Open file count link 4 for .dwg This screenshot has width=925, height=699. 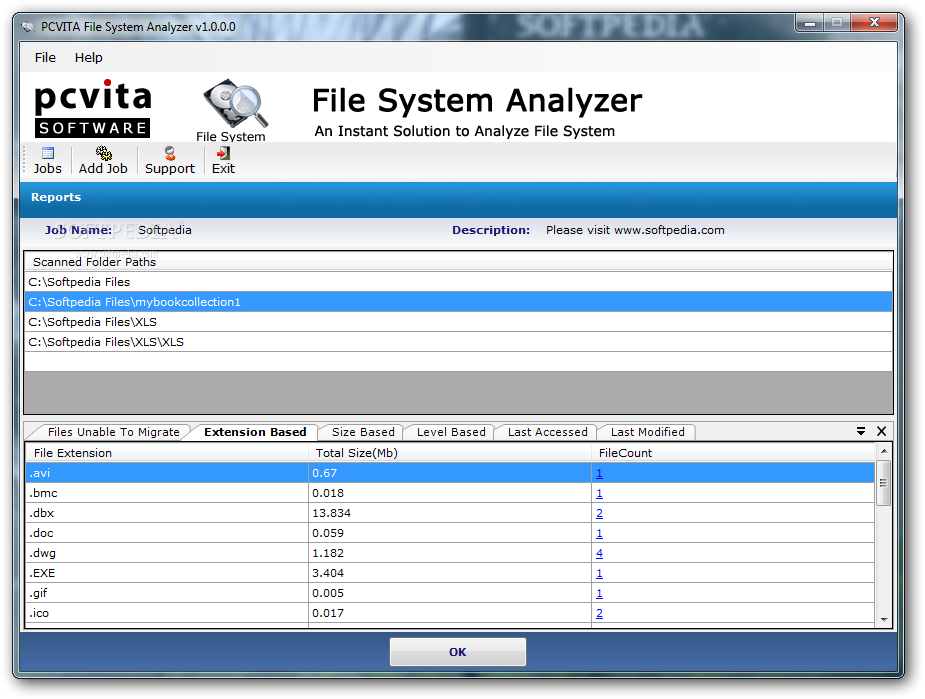[x=599, y=553]
